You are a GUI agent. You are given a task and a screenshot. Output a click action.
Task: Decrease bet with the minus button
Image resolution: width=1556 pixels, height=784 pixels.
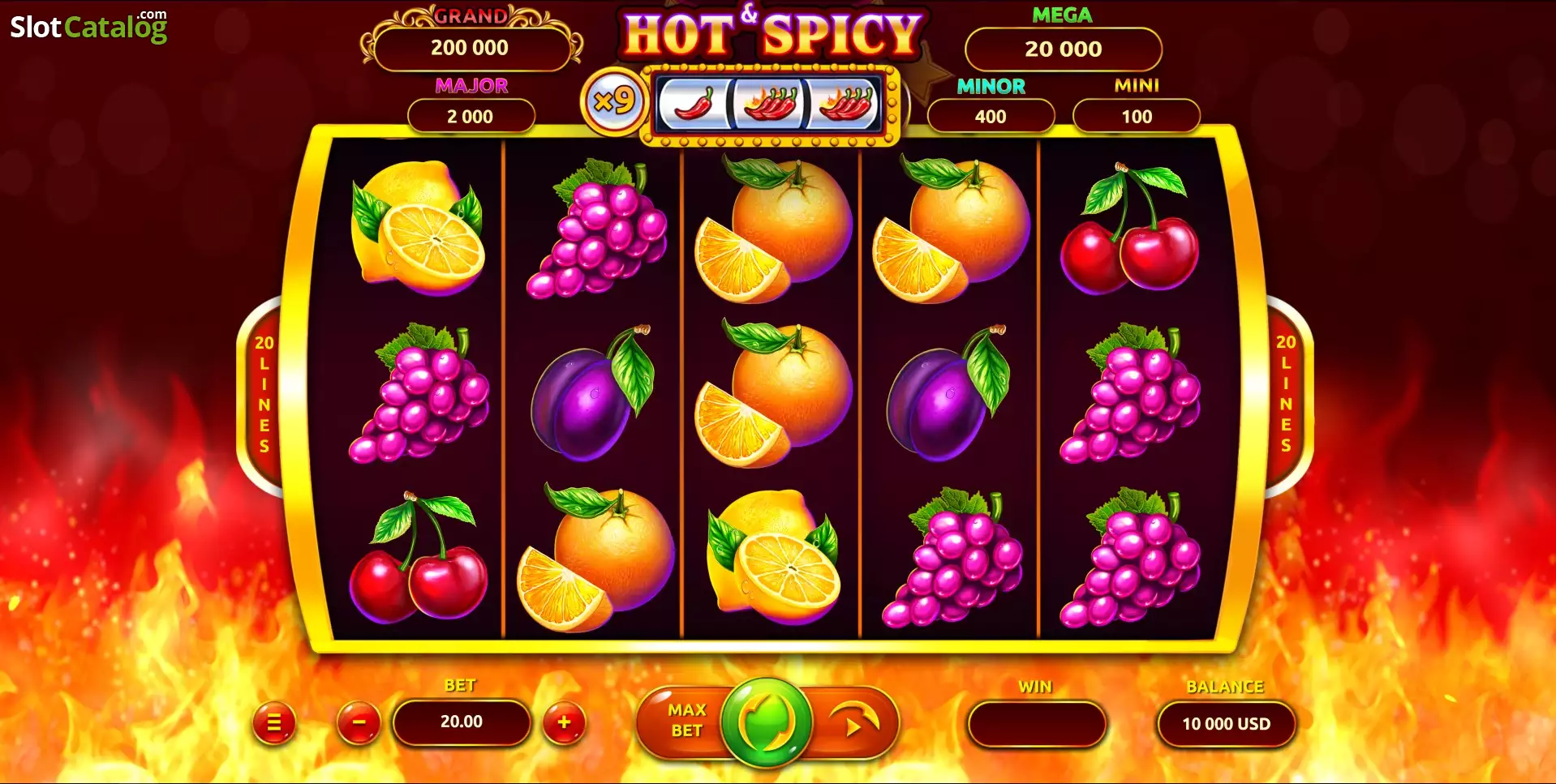click(x=359, y=722)
